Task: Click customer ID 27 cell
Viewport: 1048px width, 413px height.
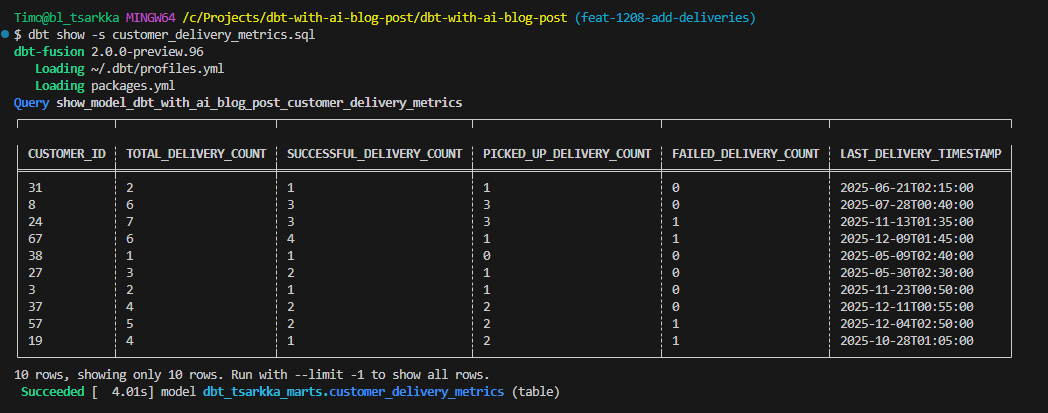Action: (35, 273)
